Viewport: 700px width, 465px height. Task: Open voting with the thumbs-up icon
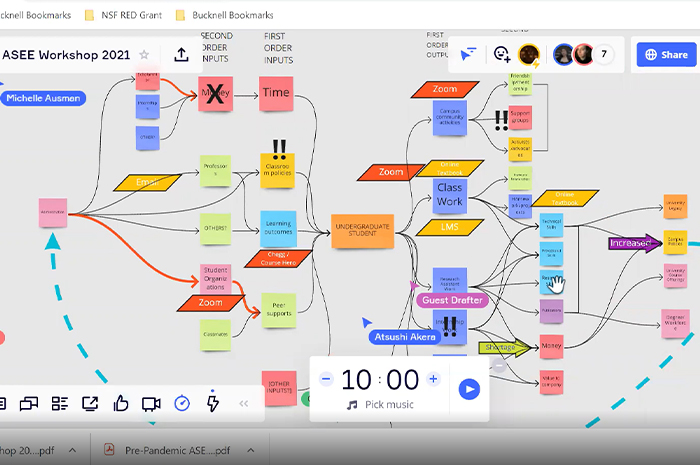121,403
